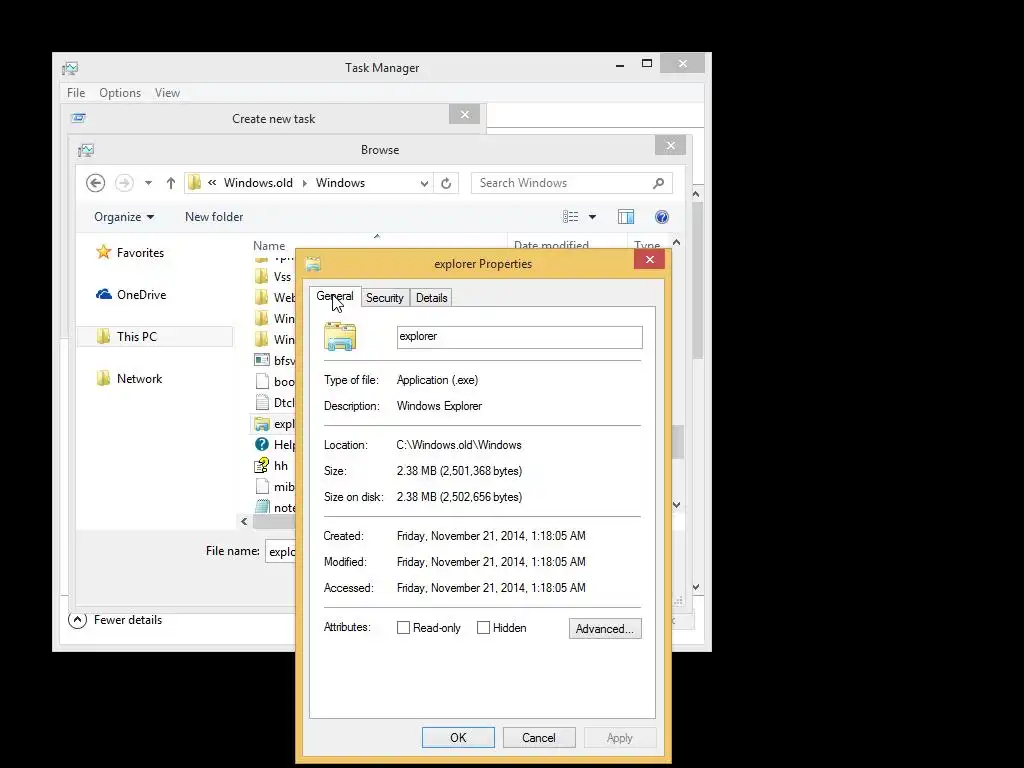Image resolution: width=1024 pixels, height=768 pixels.
Task: Select Network in navigation pane
Action: click(x=129, y=379)
